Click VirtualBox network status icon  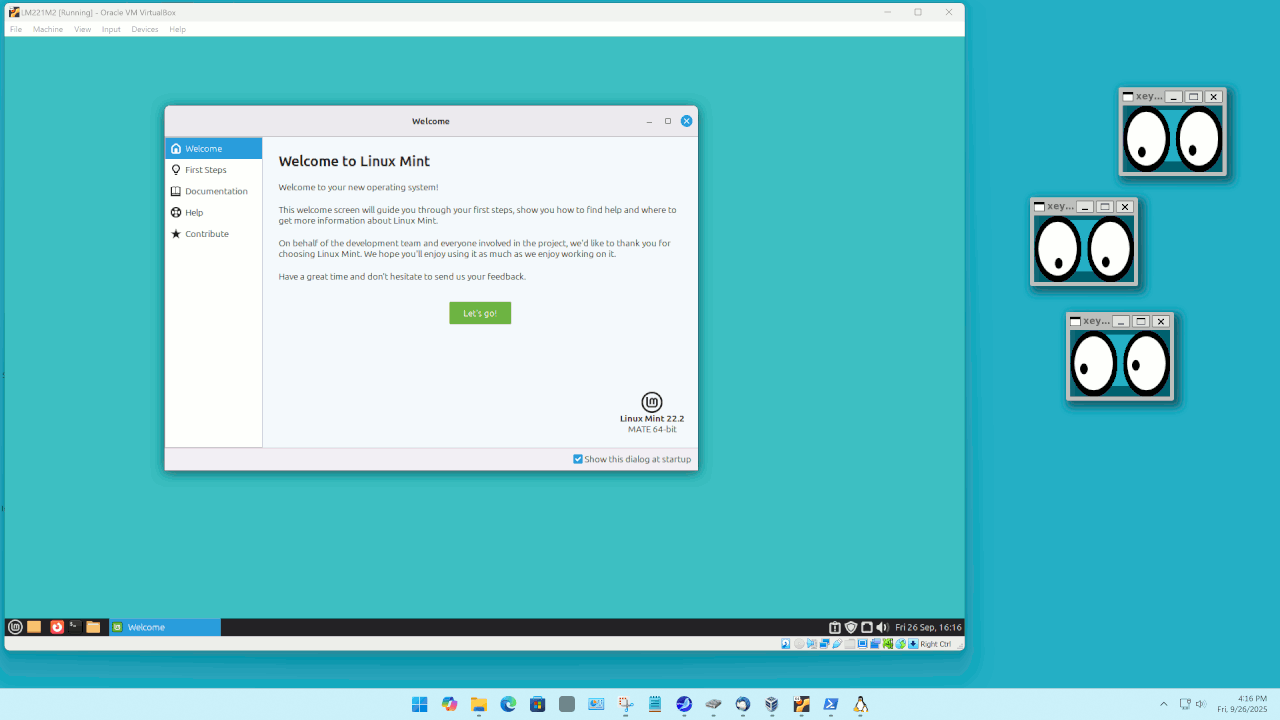click(825, 644)
